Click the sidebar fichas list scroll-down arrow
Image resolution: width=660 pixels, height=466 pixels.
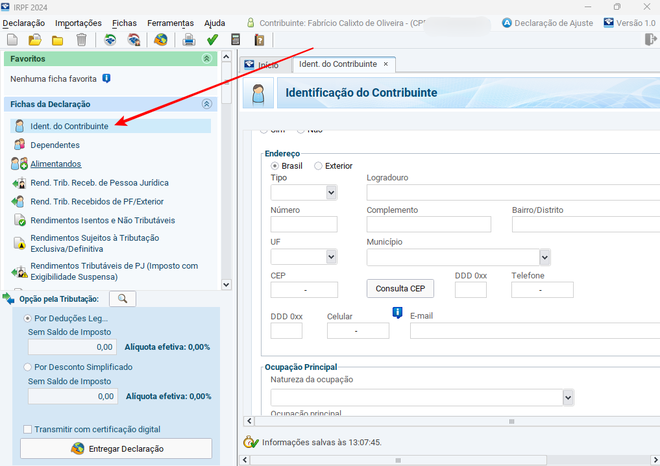point(226,285)
